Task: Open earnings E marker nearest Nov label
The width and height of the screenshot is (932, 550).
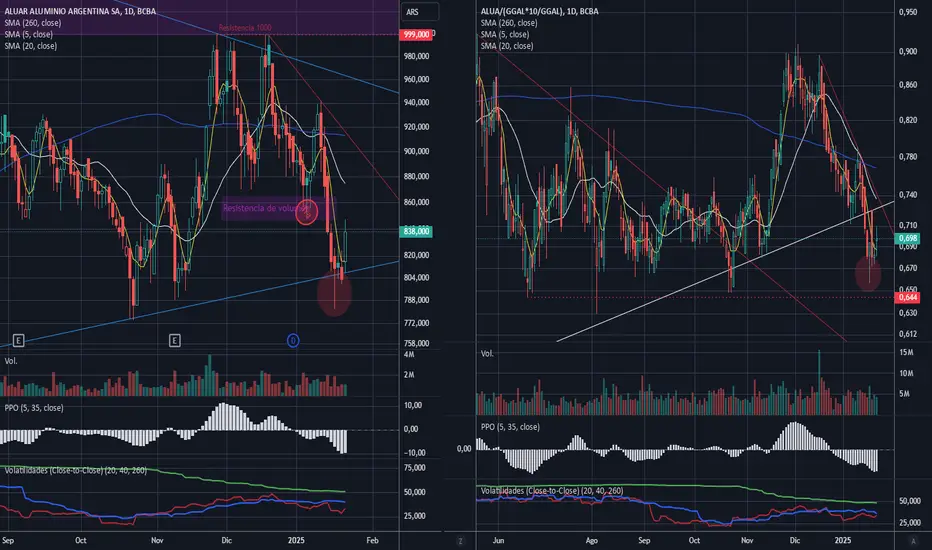Action: (x=174, y=341)
